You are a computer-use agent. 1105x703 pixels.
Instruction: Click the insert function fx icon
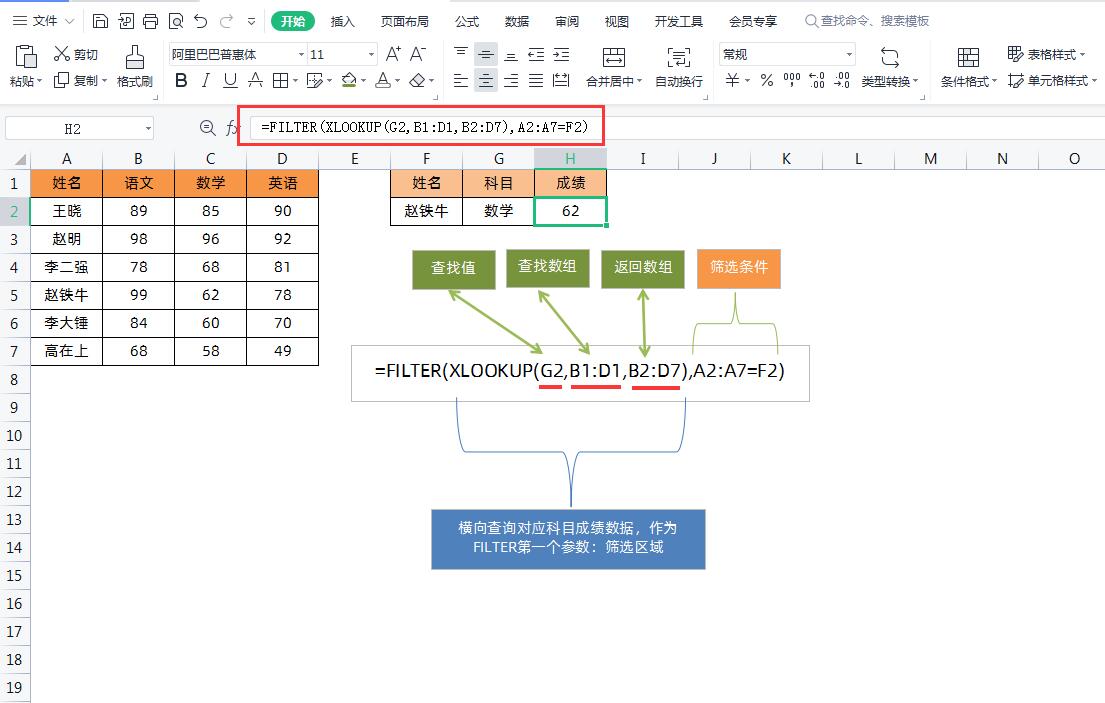pyautogui.click(x=232, y=128)
